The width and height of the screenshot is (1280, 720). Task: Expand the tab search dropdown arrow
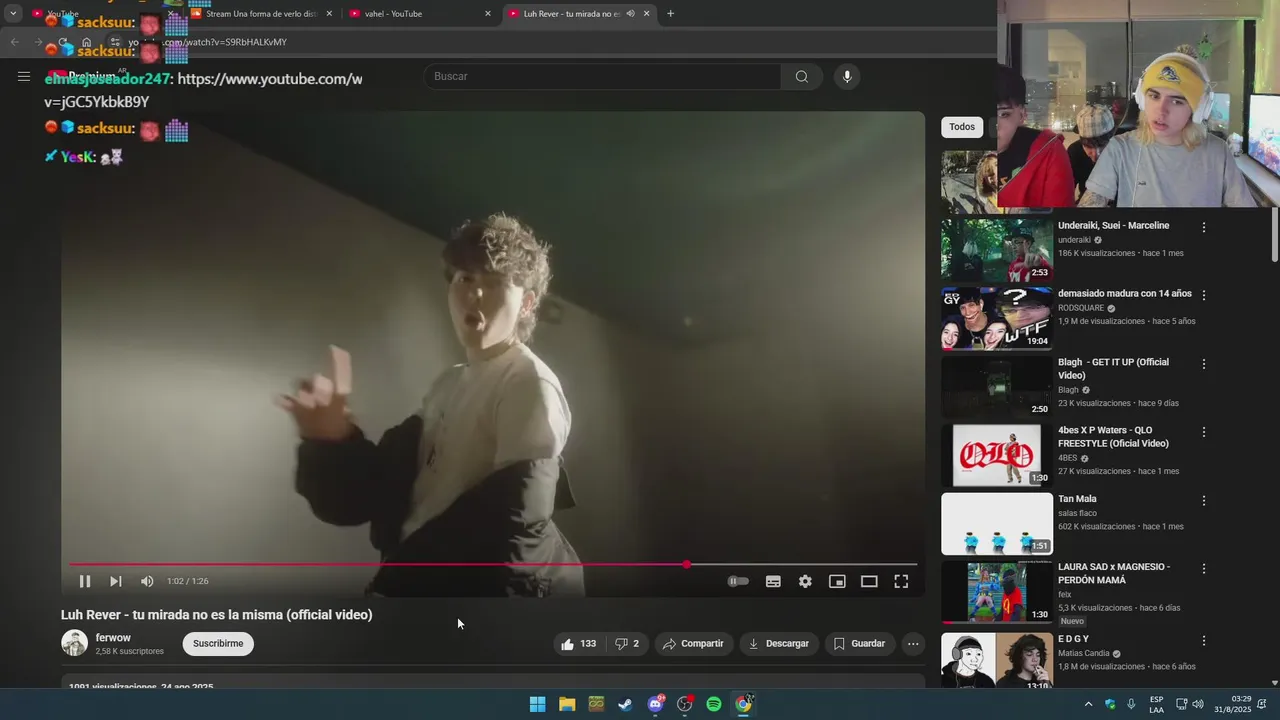tap(13, 14)
